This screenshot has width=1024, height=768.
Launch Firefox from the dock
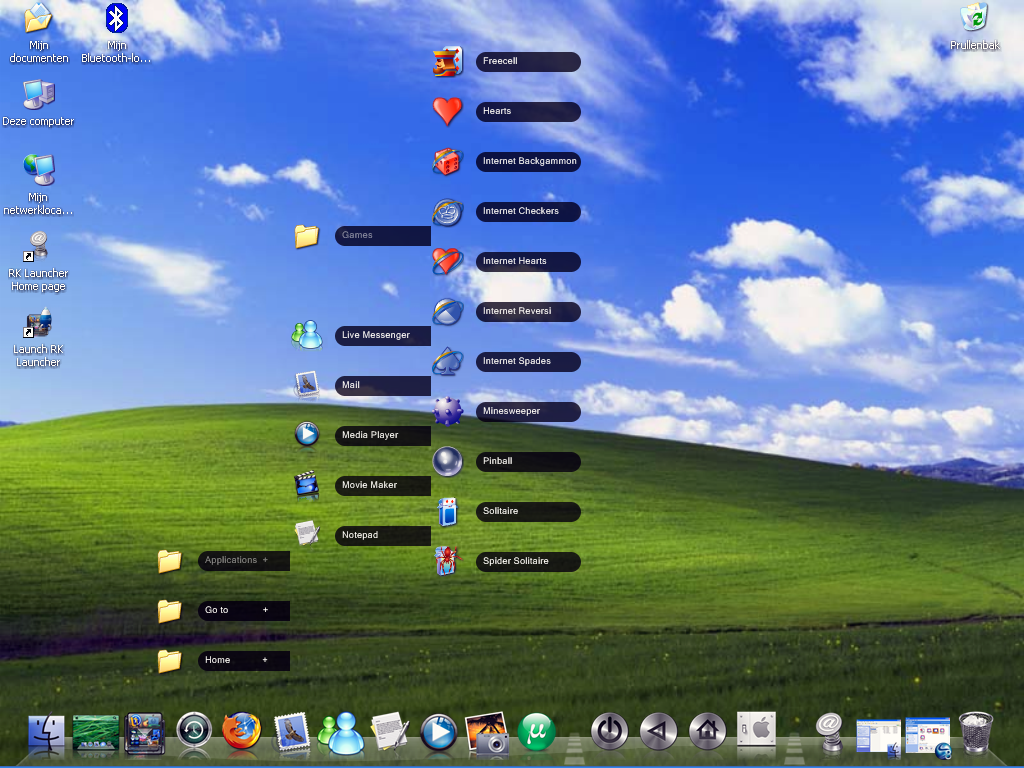pyautogui.click(x=241, y=732)
